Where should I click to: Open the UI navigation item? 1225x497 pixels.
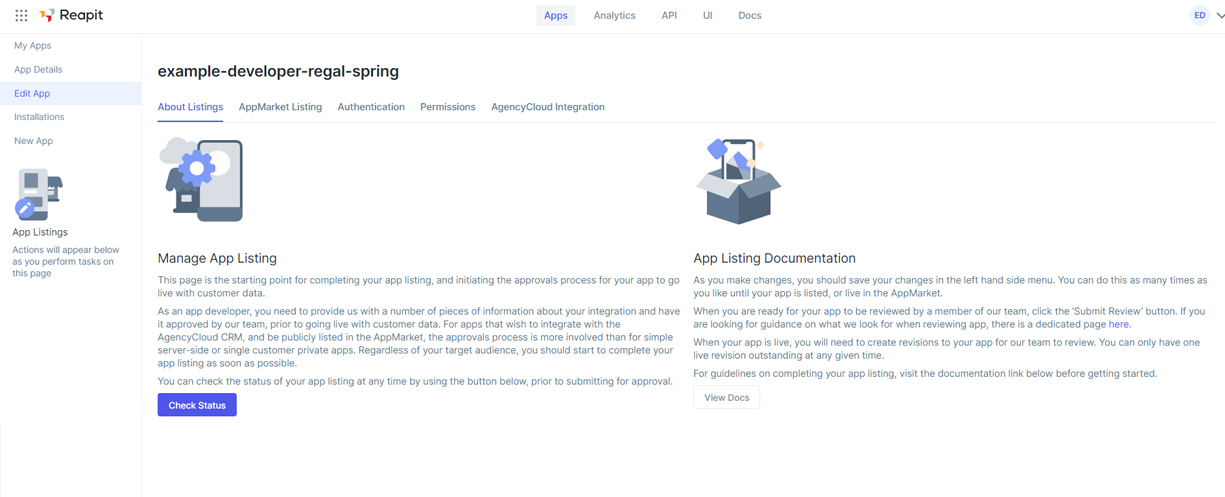(707, 16)
